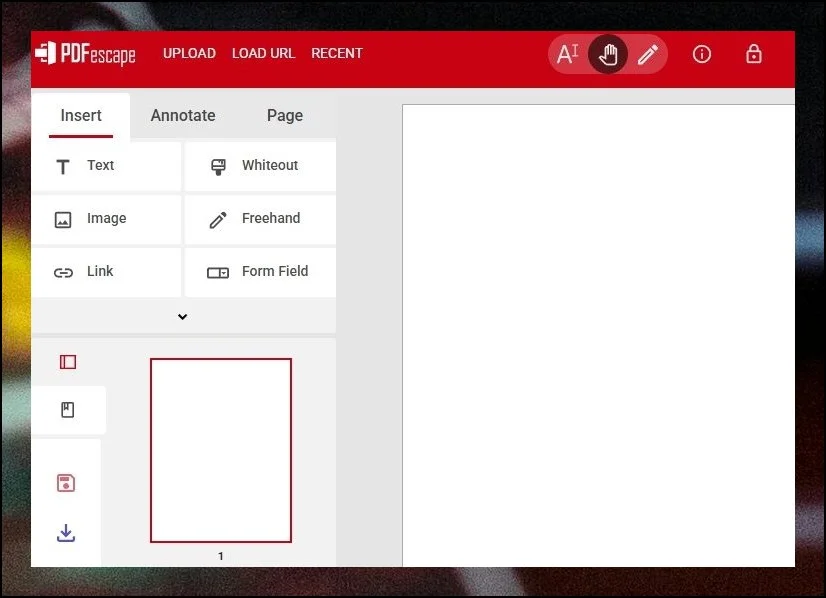Viewport: 826px width, 598px height.
Task: Select page 1 thumbnail
Action: pyautogui.click(x=221, y=450)
